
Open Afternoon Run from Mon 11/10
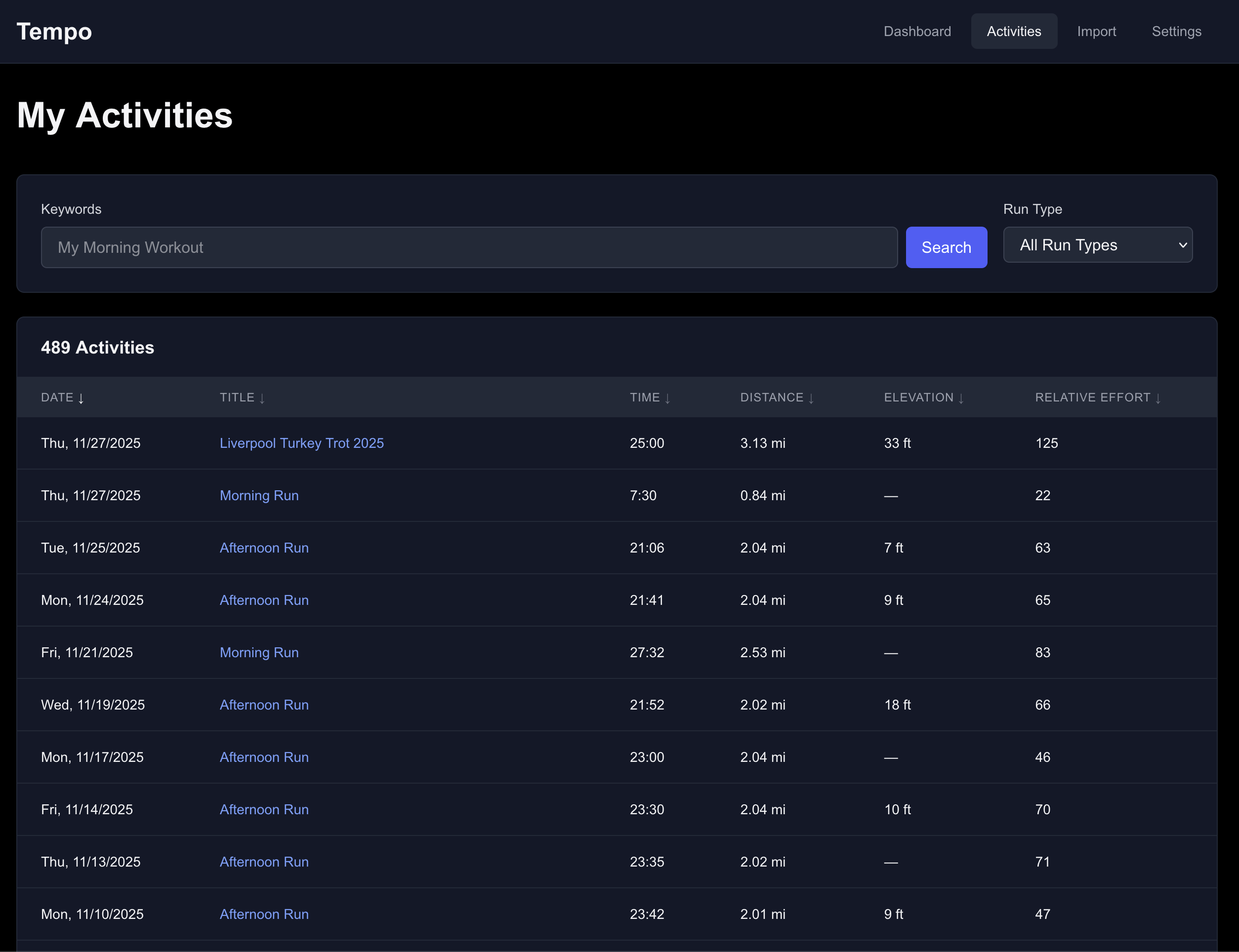pos(264,914)
